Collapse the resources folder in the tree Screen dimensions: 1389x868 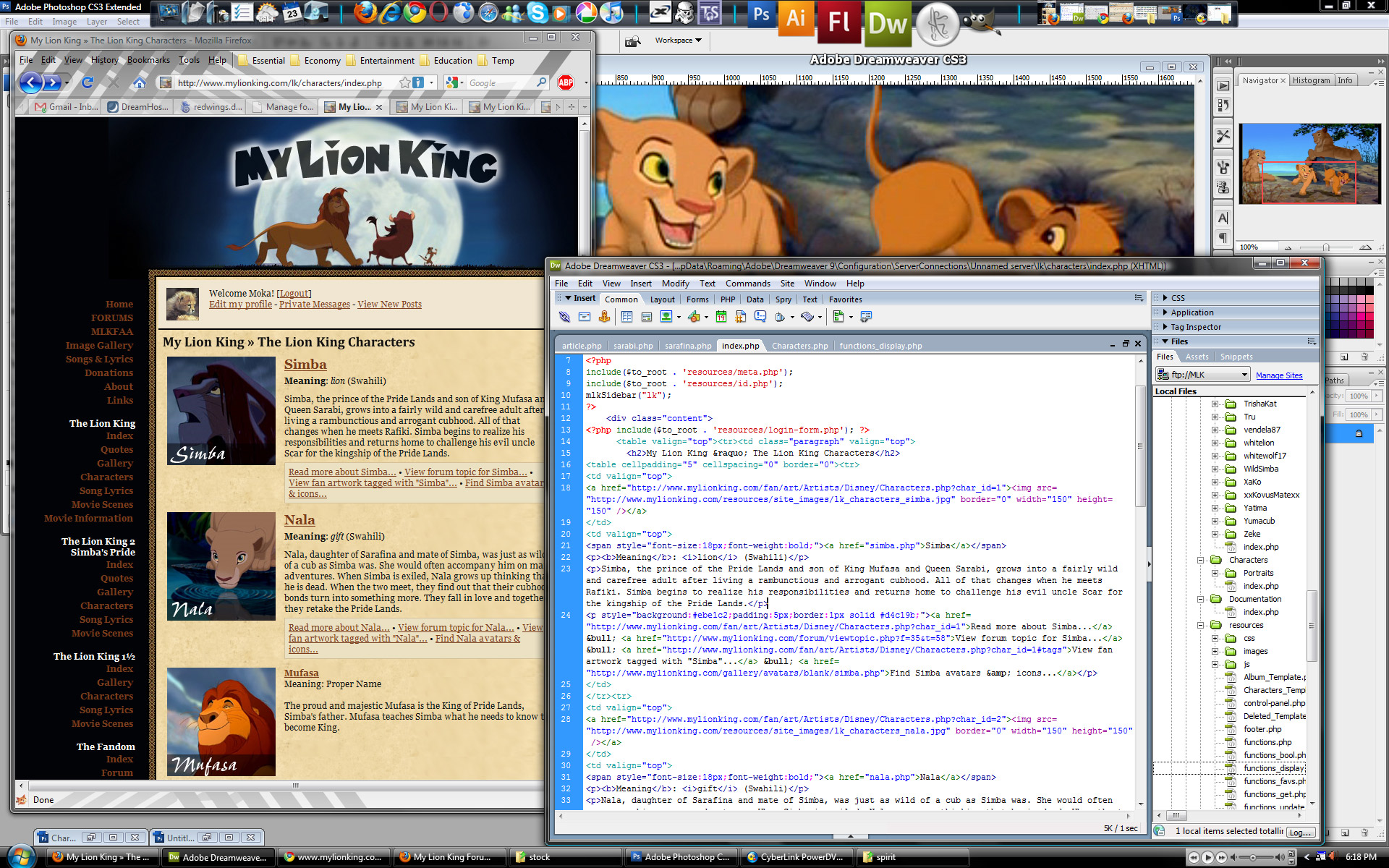coord(1200,625)
